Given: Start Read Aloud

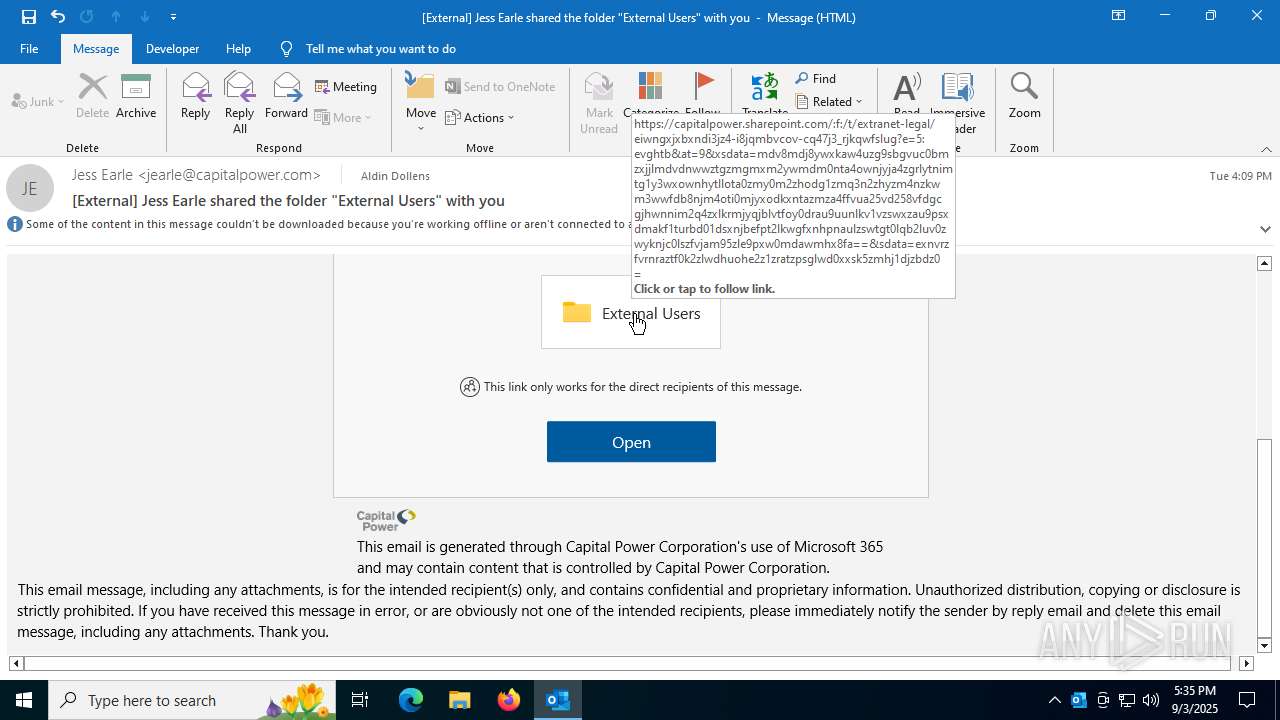Looking at the screenshot, I should (x=906, y=95).
